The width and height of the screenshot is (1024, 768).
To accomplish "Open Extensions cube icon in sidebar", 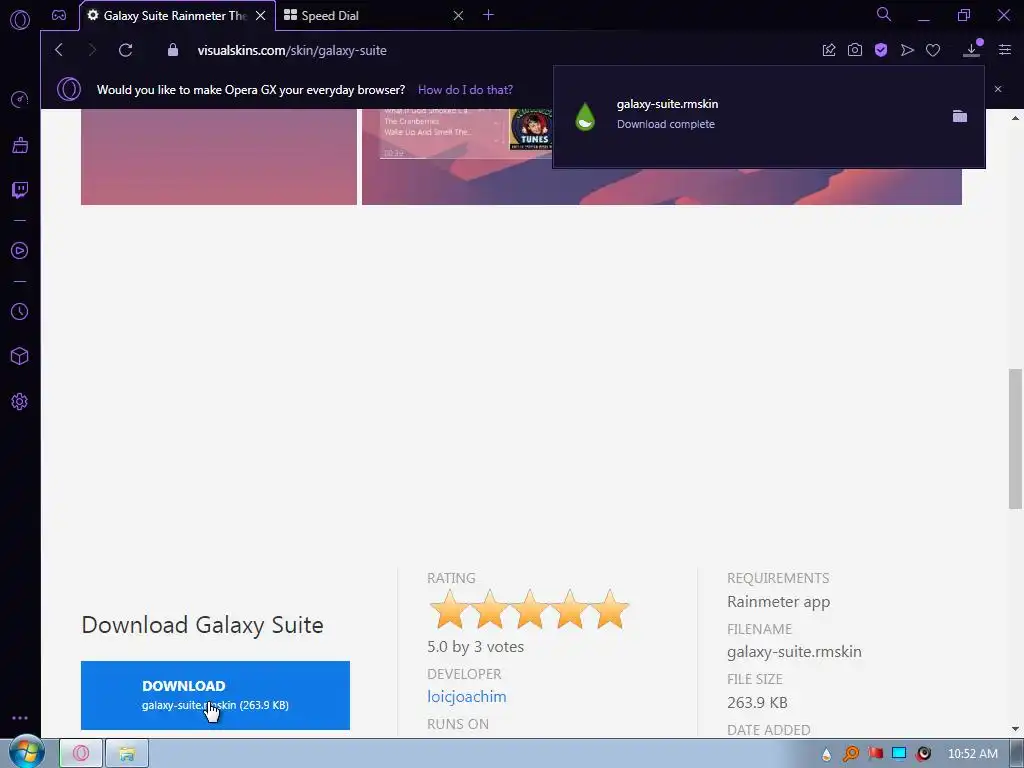I will click(20, 356).
